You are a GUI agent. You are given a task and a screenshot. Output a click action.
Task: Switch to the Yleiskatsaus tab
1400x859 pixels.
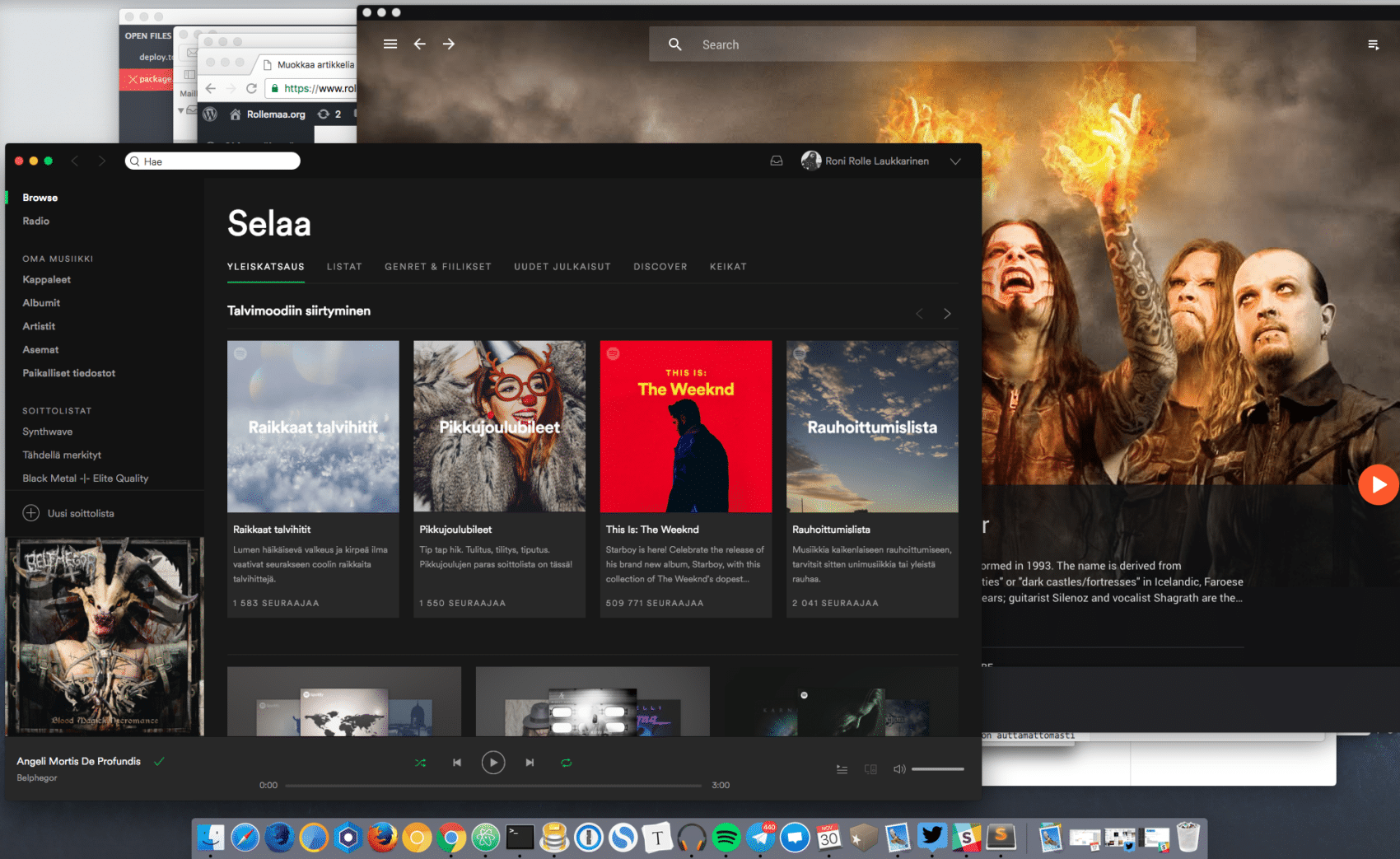pos(266,267)
